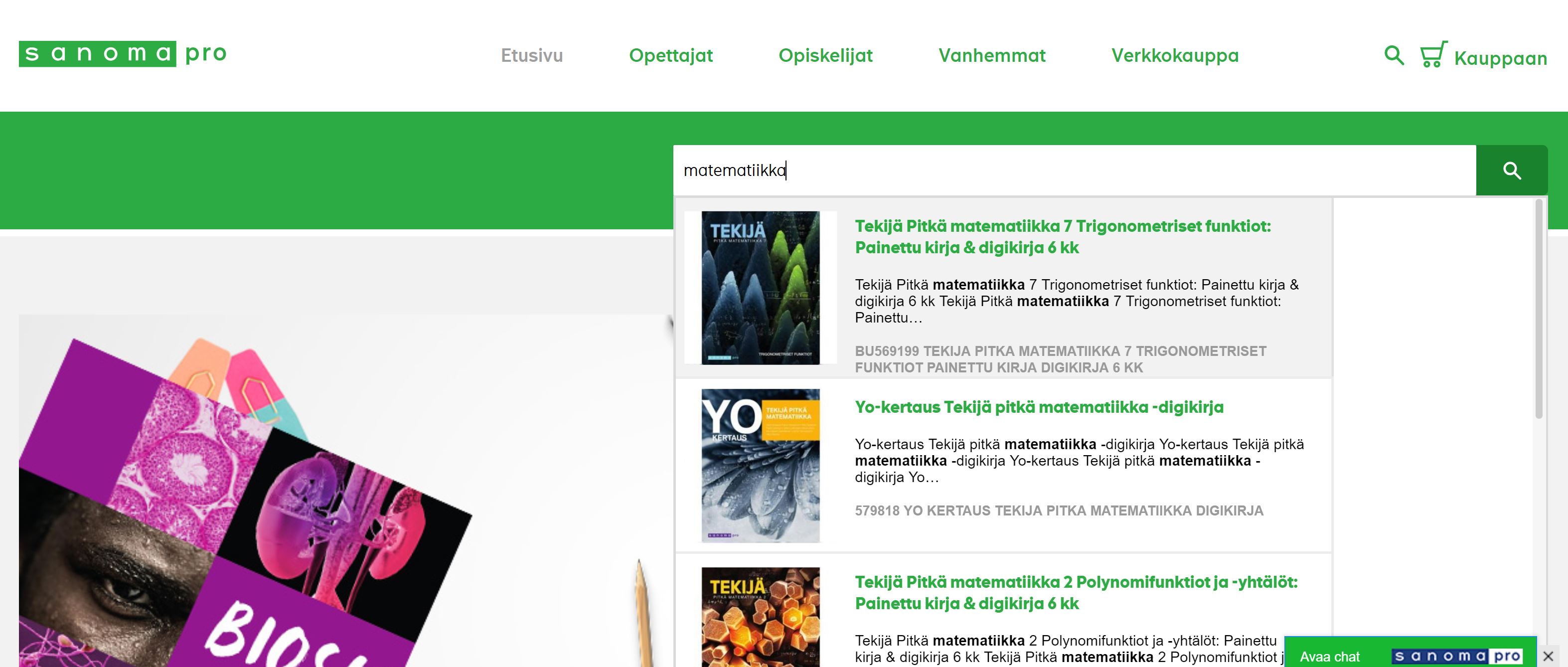Viewport: 1568px width, 667px height.
Task: Open YO Kertaus book cover thumbnail
Action: (x=760, y=466)
